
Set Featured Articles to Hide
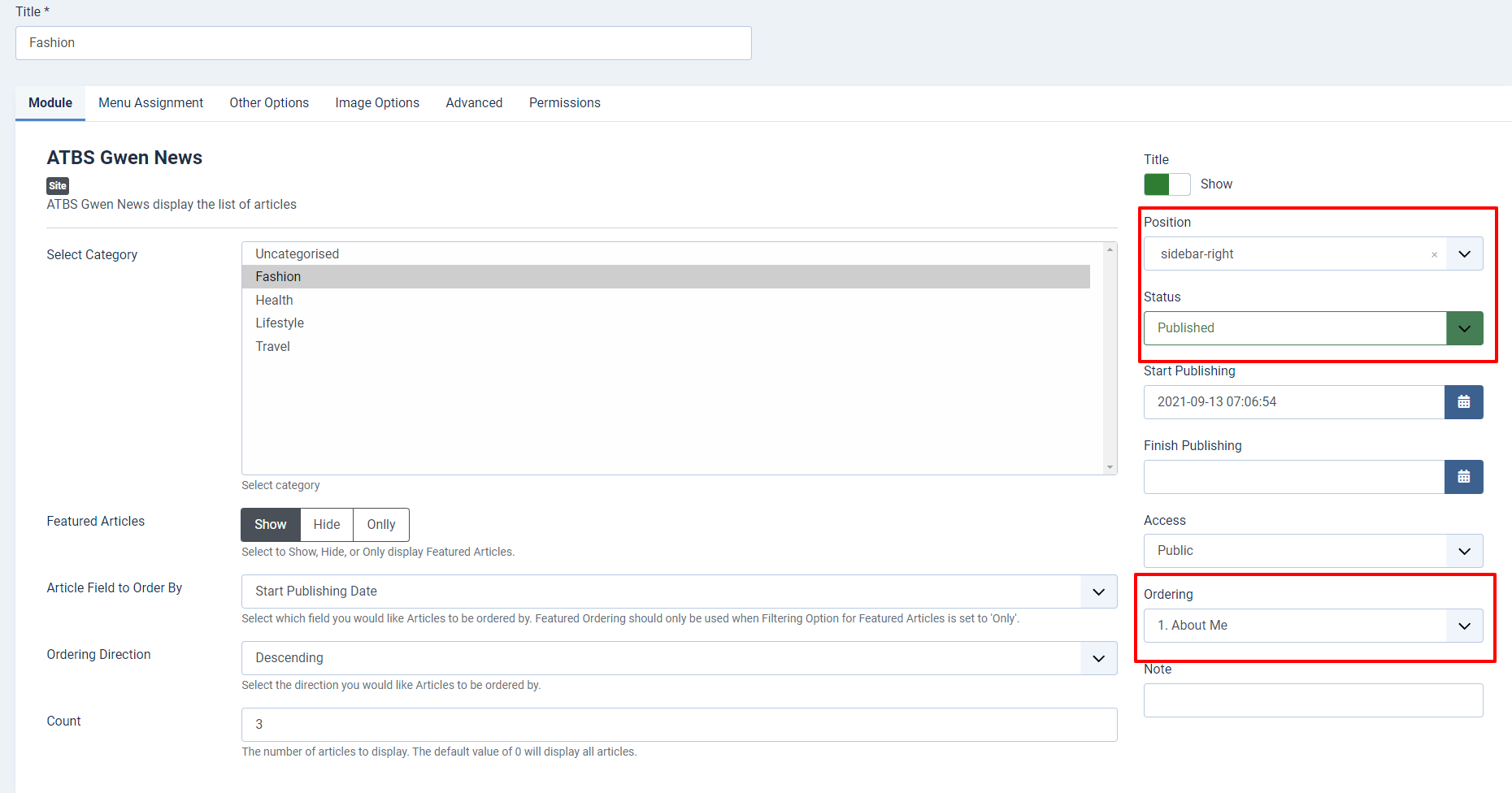[x=327, y=525]
